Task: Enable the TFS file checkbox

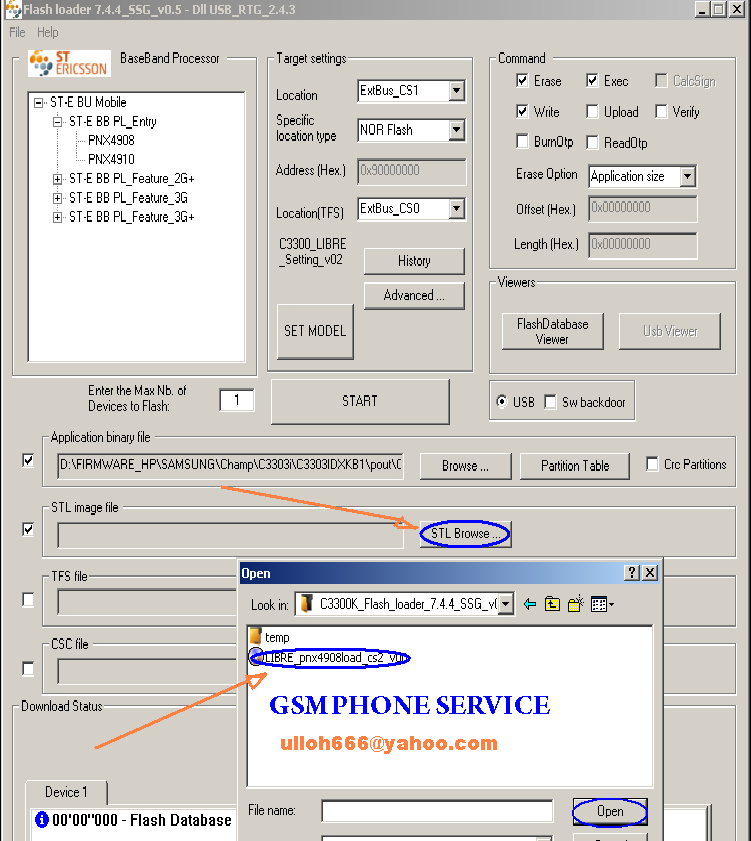Action: [x=28, y=599]
